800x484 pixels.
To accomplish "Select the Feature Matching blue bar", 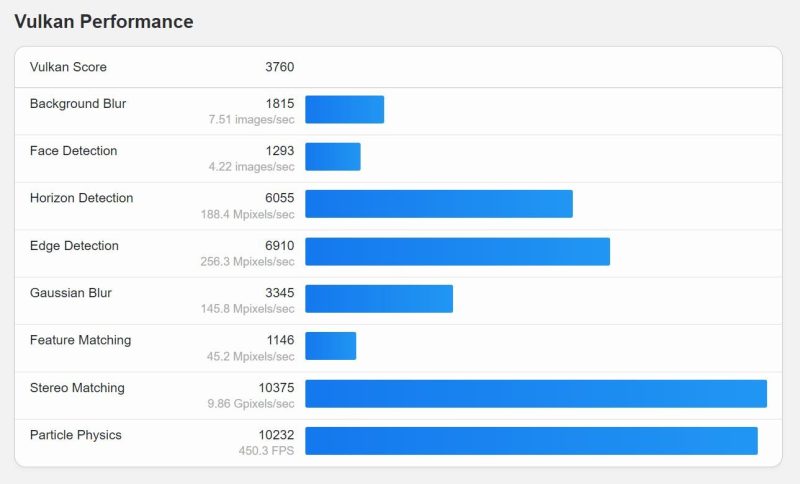I will coord(330,346).
